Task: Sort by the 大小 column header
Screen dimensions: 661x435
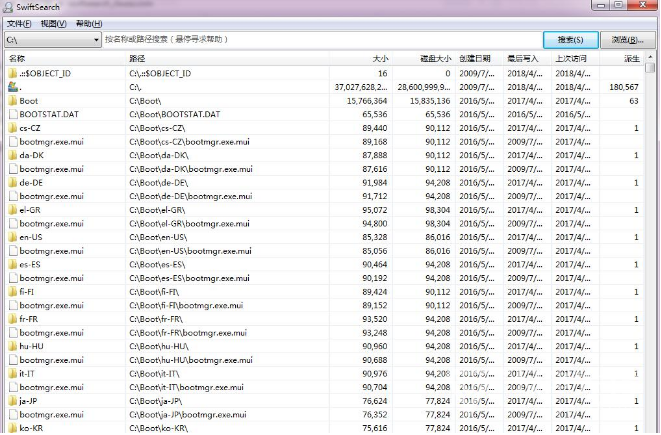Action: [x=361, y=59]
